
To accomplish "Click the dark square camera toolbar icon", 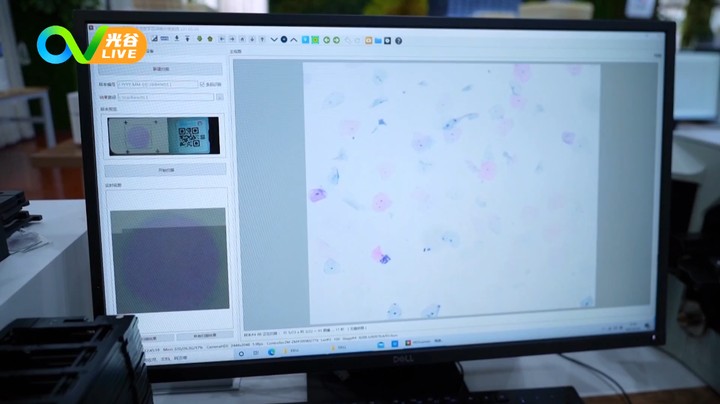I will pos(388,41).
